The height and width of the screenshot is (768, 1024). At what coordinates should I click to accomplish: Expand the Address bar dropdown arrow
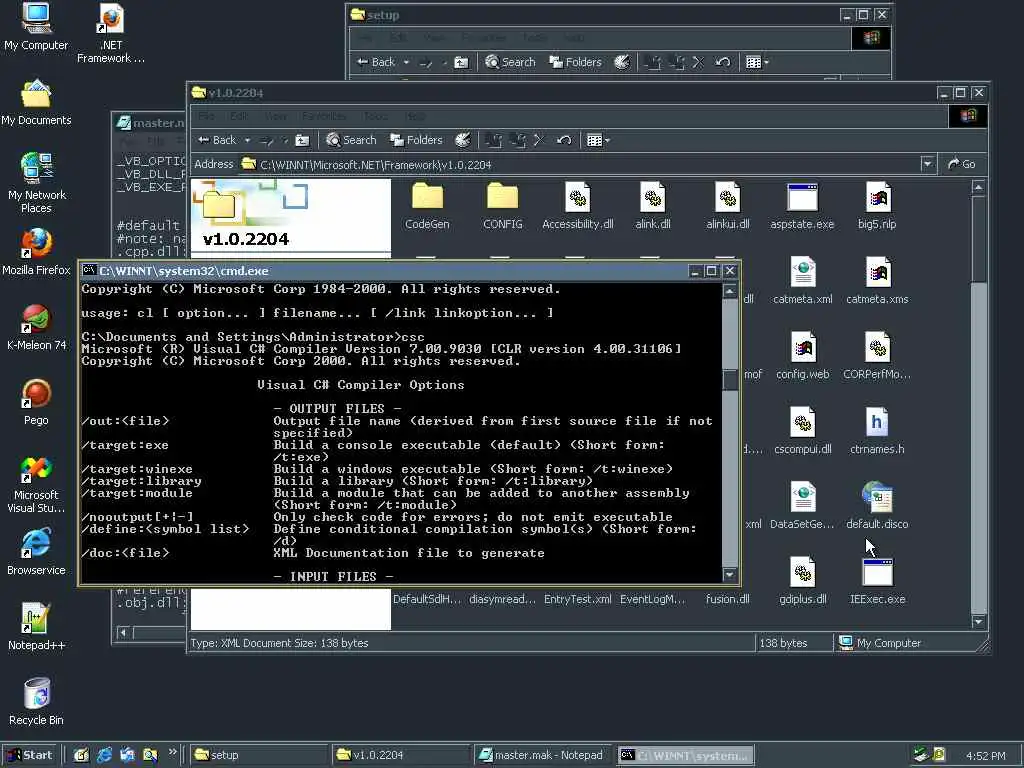click(927, 164)
